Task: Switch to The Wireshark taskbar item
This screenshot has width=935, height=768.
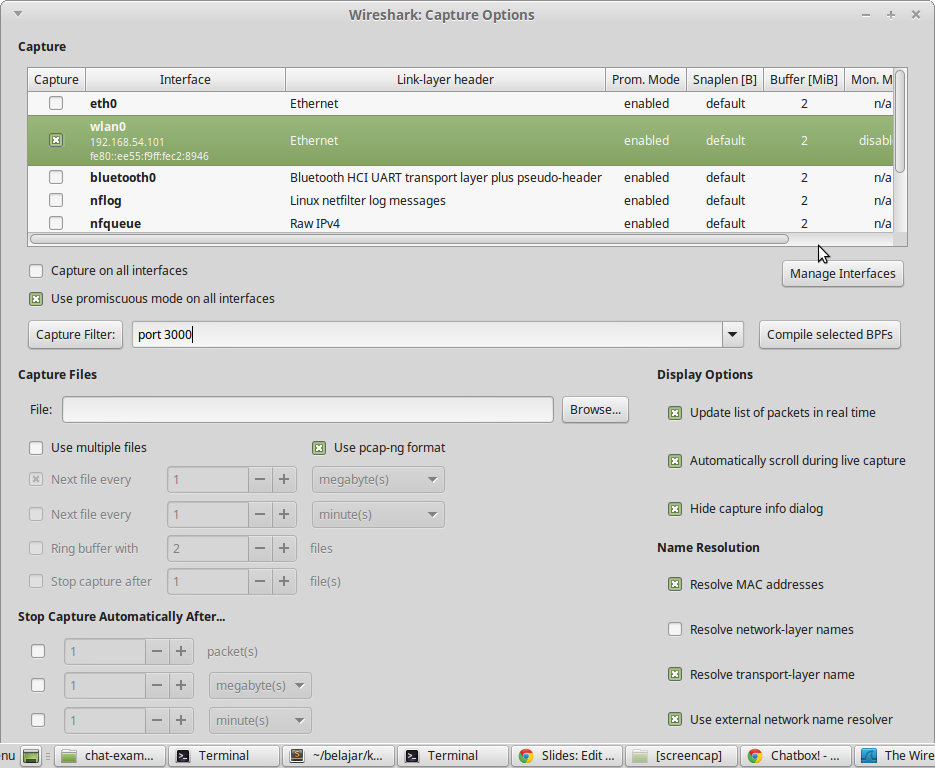Action: coord(895,756)
